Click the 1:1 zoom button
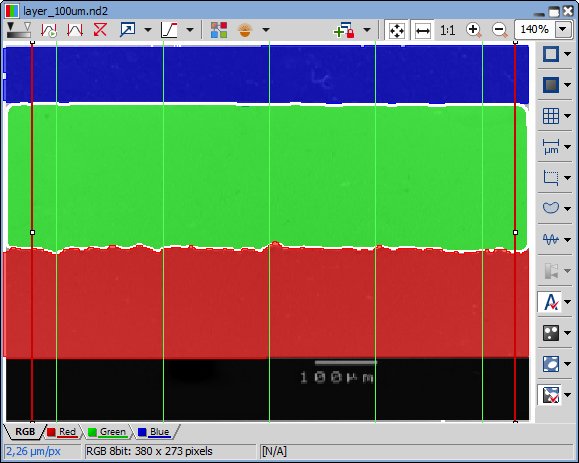Viewport: 579px width, 463px height. click(448, 30)
